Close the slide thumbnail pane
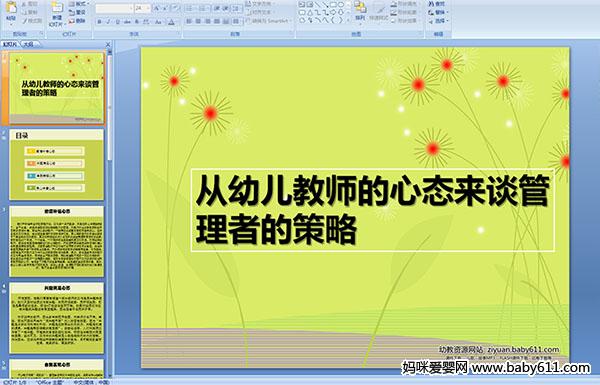Image resolution: width=600 pixels, height=385 pixels. click(x=108, y=44)
